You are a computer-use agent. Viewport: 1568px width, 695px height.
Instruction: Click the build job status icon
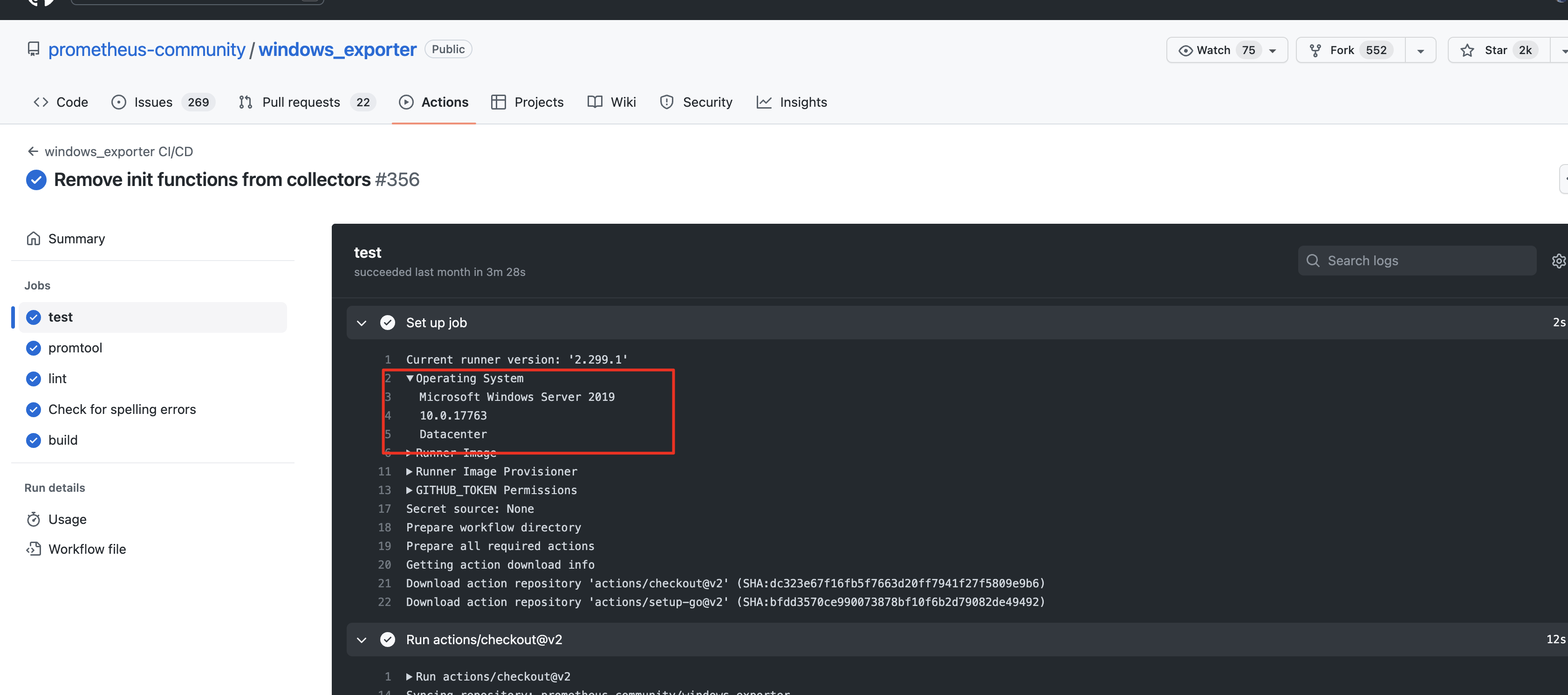pos(34,440)
